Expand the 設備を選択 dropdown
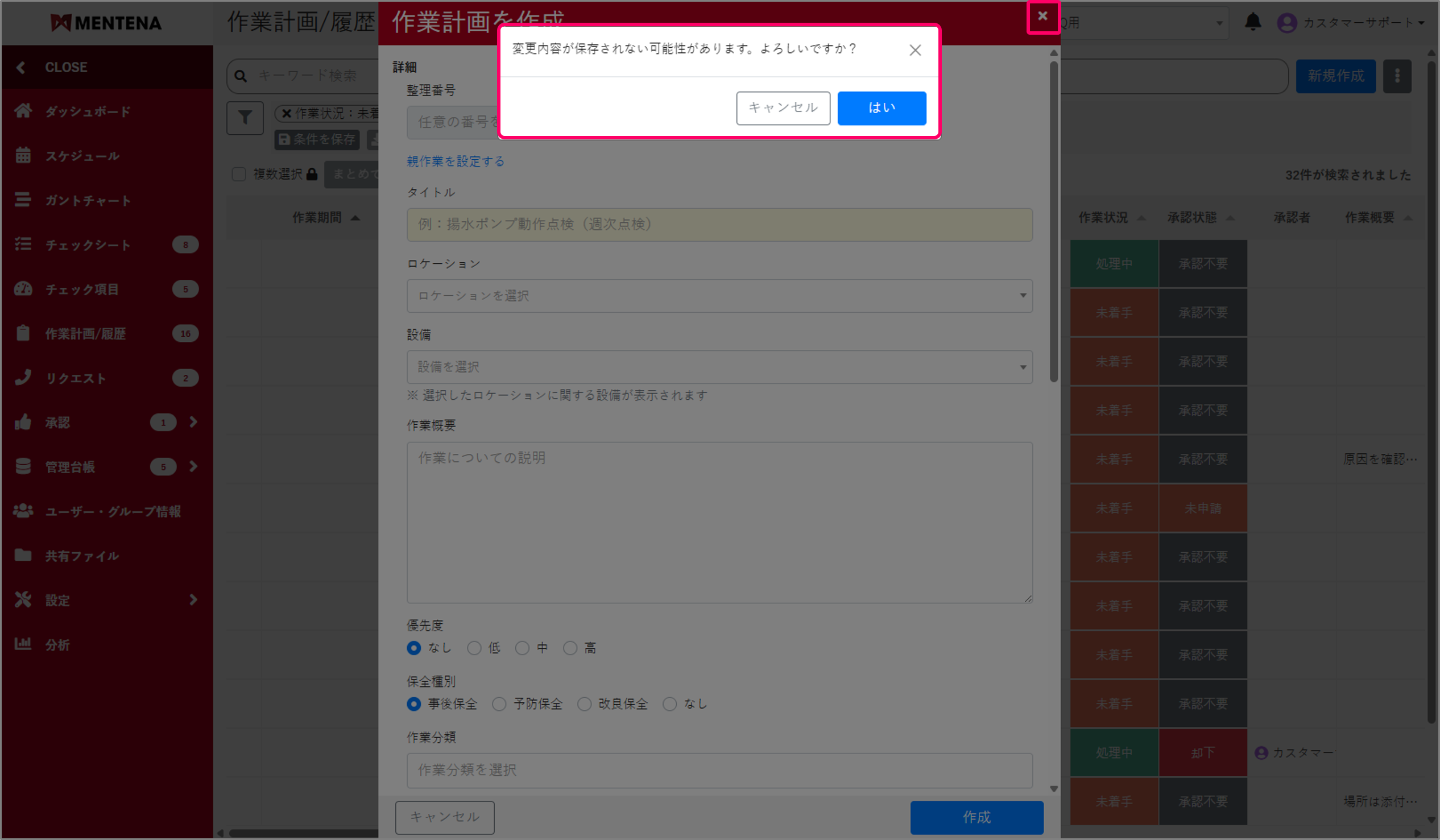1440x840 pixels. (719, 367)
